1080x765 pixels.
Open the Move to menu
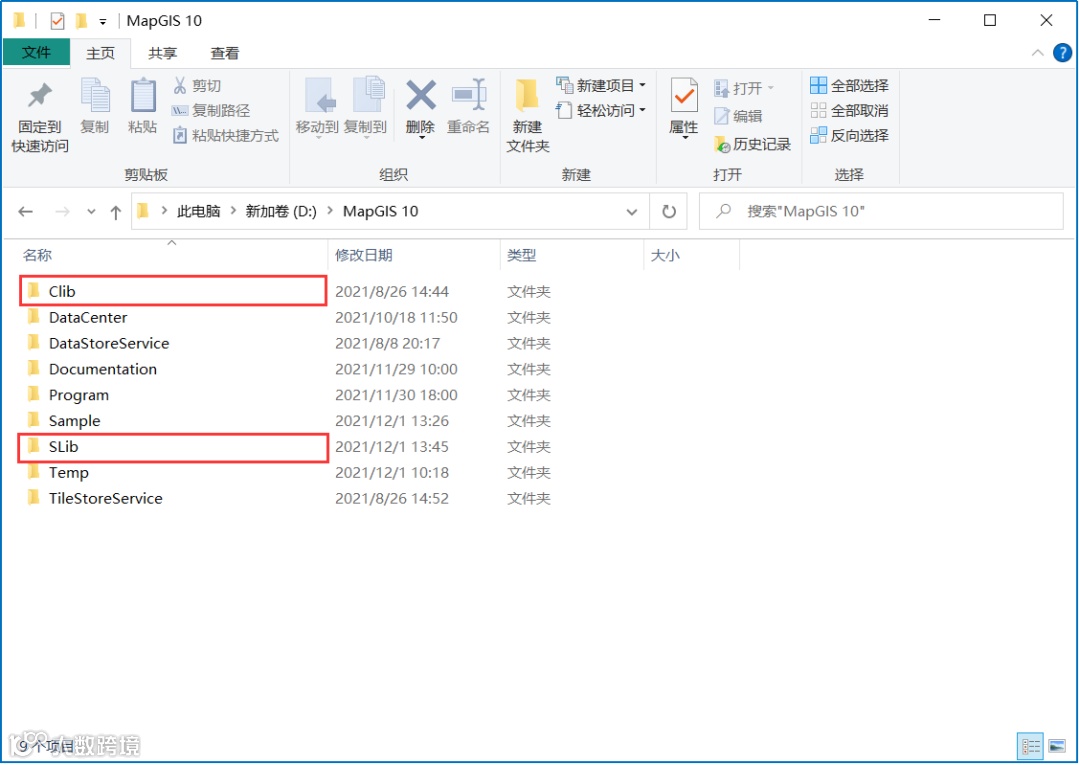pyautogui.click(x=317, y=108)
